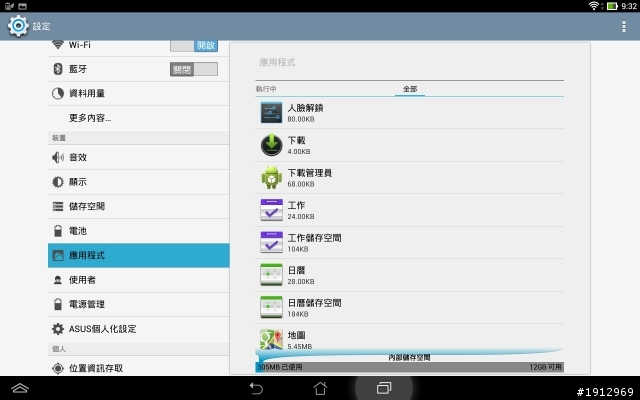Tap the Bluetooth icon beside 藍牙

click(x=58, y=69)
